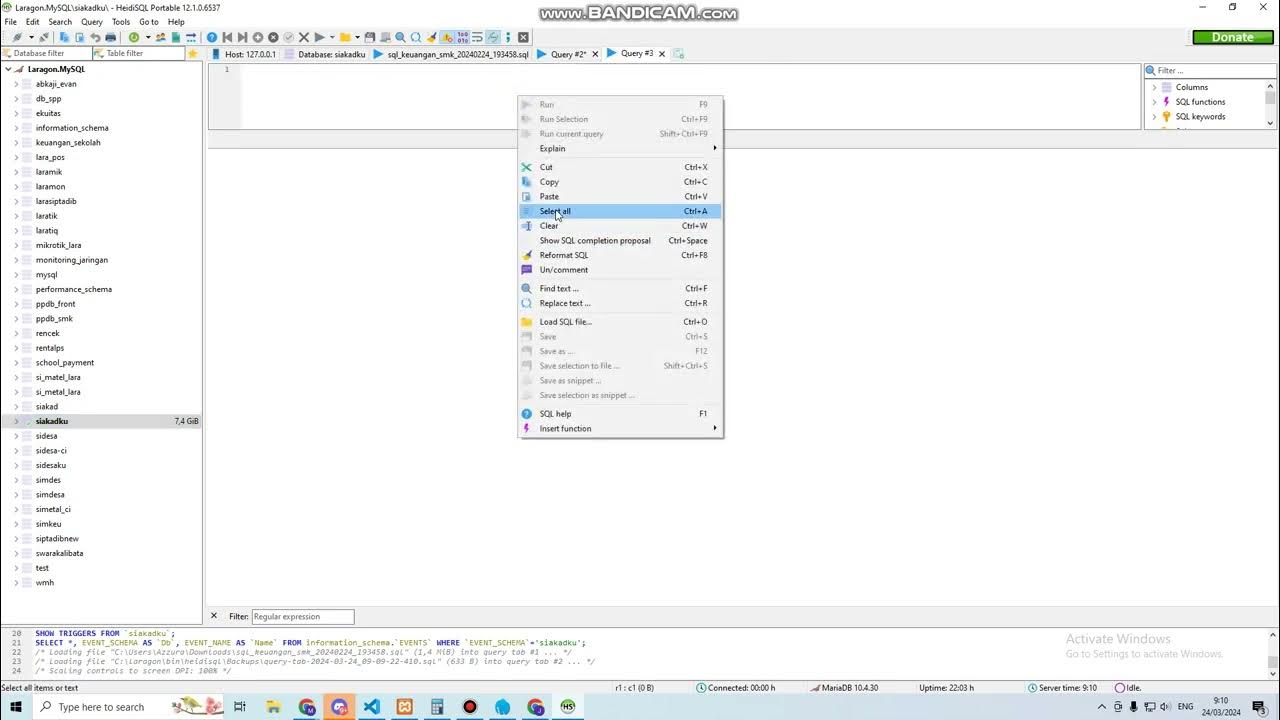
Task: Expand the keuangan_sekolah database arrow
Action: 17,142
